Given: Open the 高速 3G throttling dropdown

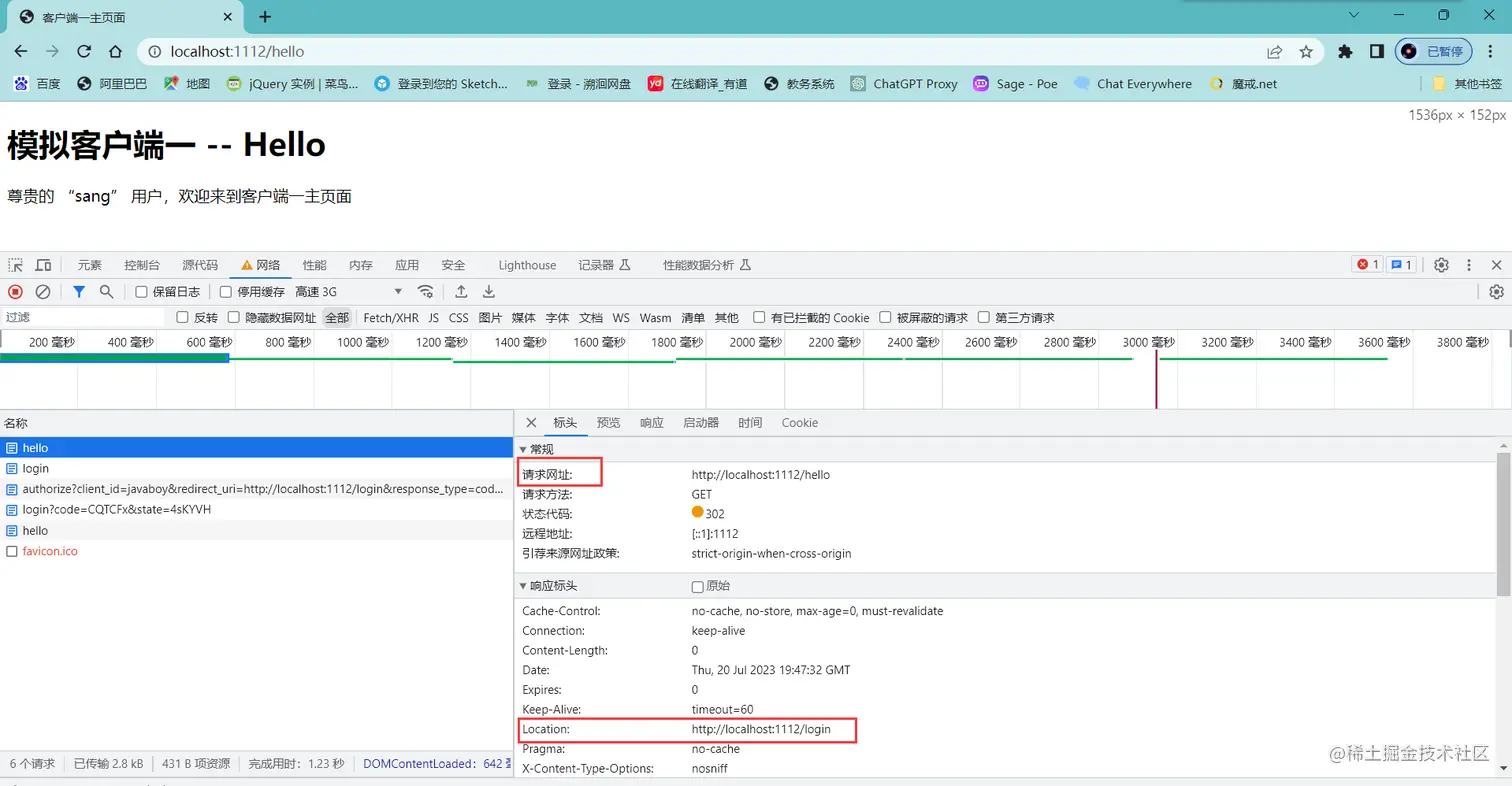Looking at the screenshot, I should 348,292.
